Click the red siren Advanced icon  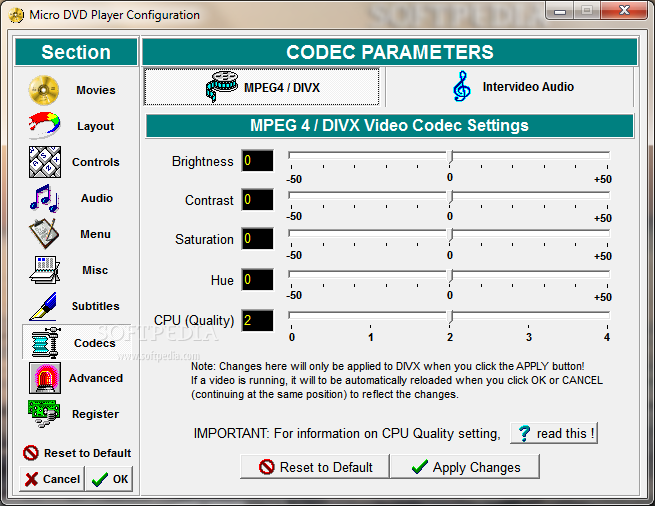tap(45, 378)
